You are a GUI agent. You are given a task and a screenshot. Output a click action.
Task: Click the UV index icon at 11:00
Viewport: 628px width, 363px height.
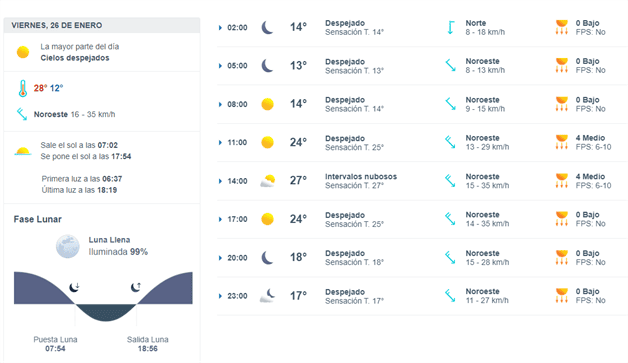tap(562, 142)
